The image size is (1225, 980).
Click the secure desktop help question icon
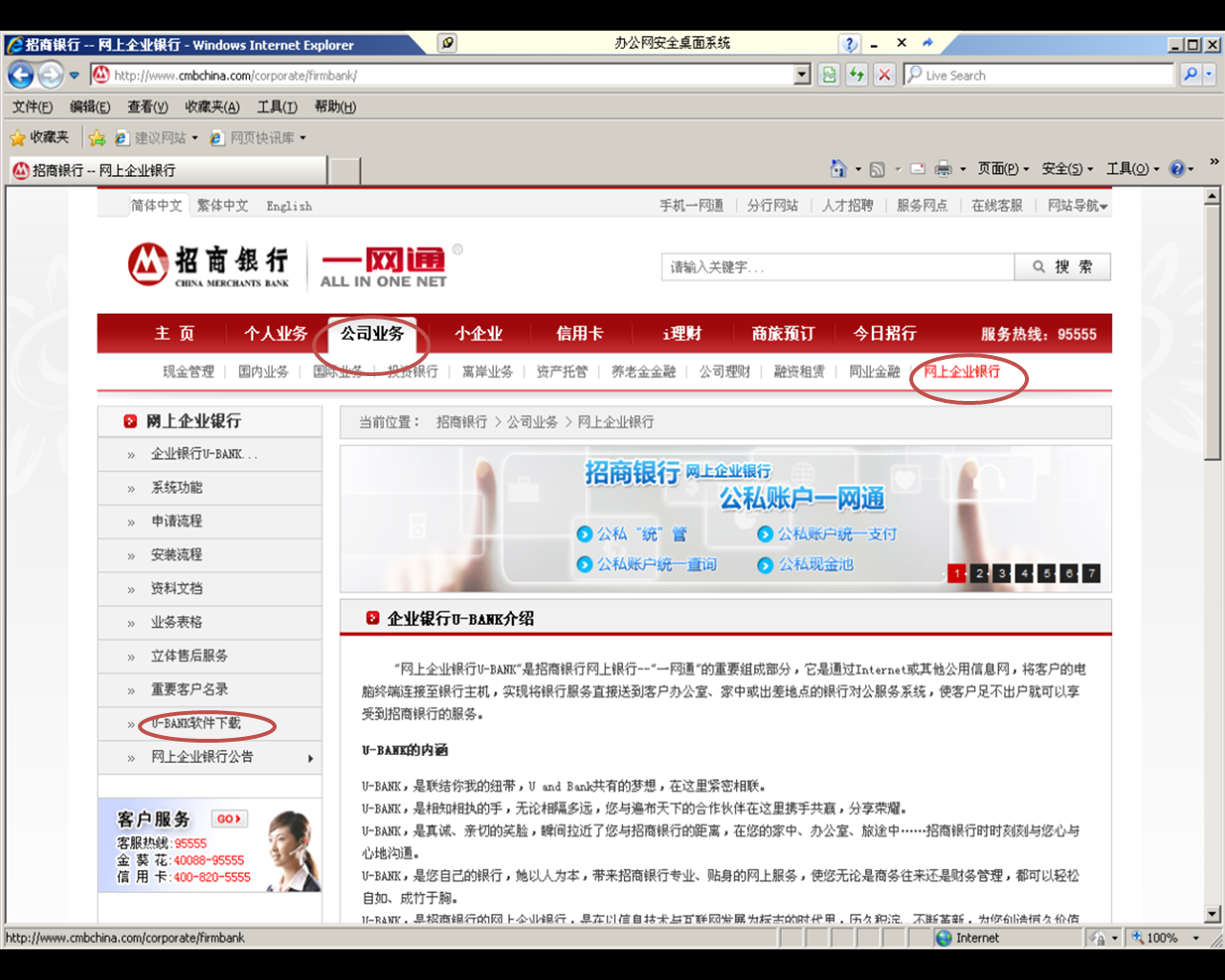[849, 44]
